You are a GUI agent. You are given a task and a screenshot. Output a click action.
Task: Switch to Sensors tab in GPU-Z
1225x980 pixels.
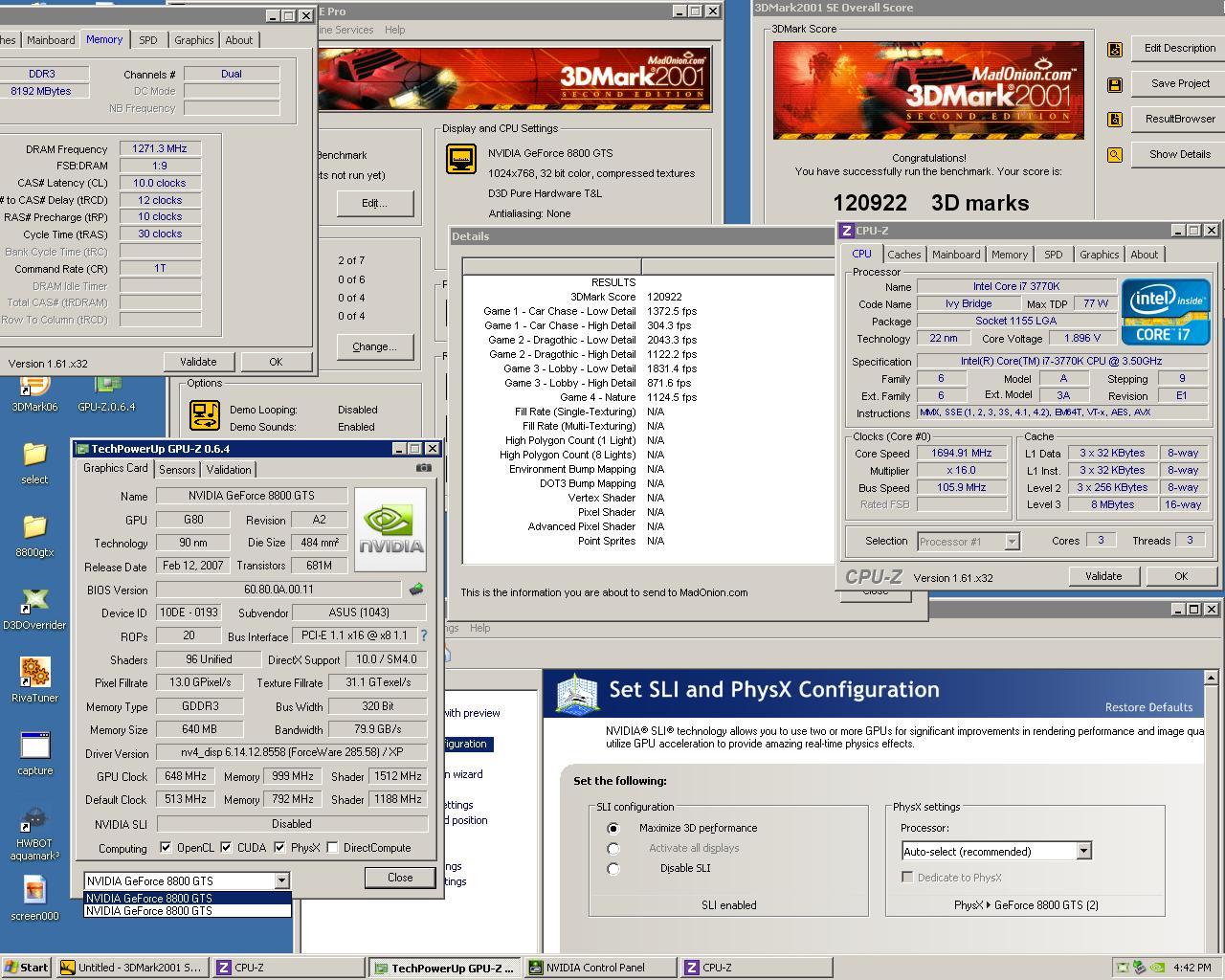click(177, 470)
